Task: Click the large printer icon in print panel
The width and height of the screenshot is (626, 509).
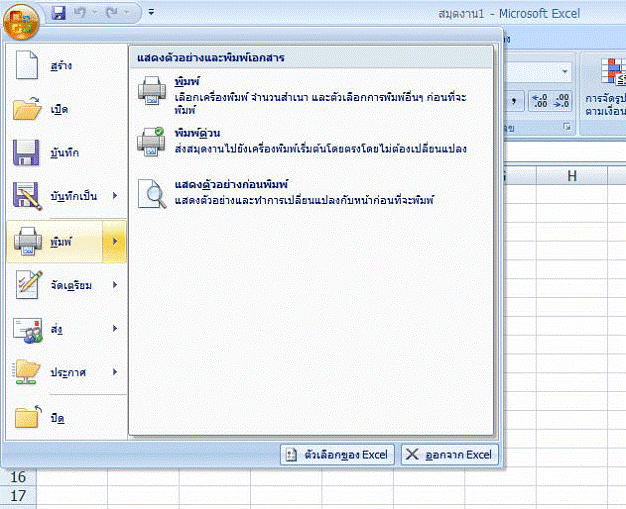Action: click(x=152, y=90)
